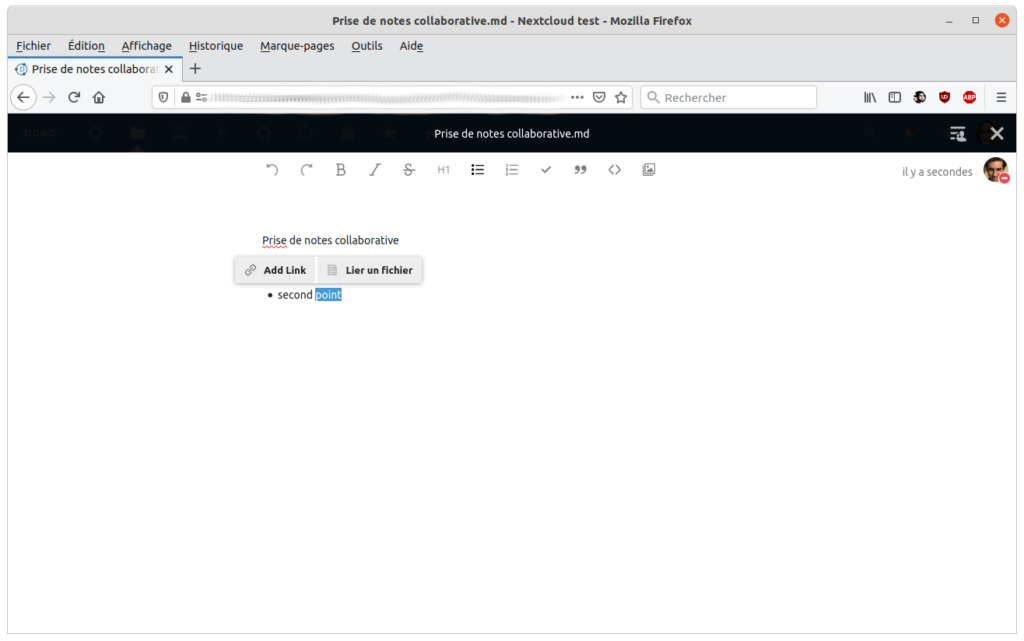Open tracking protection shield in address bar
1024x641 pixels.
click(163, 97)
